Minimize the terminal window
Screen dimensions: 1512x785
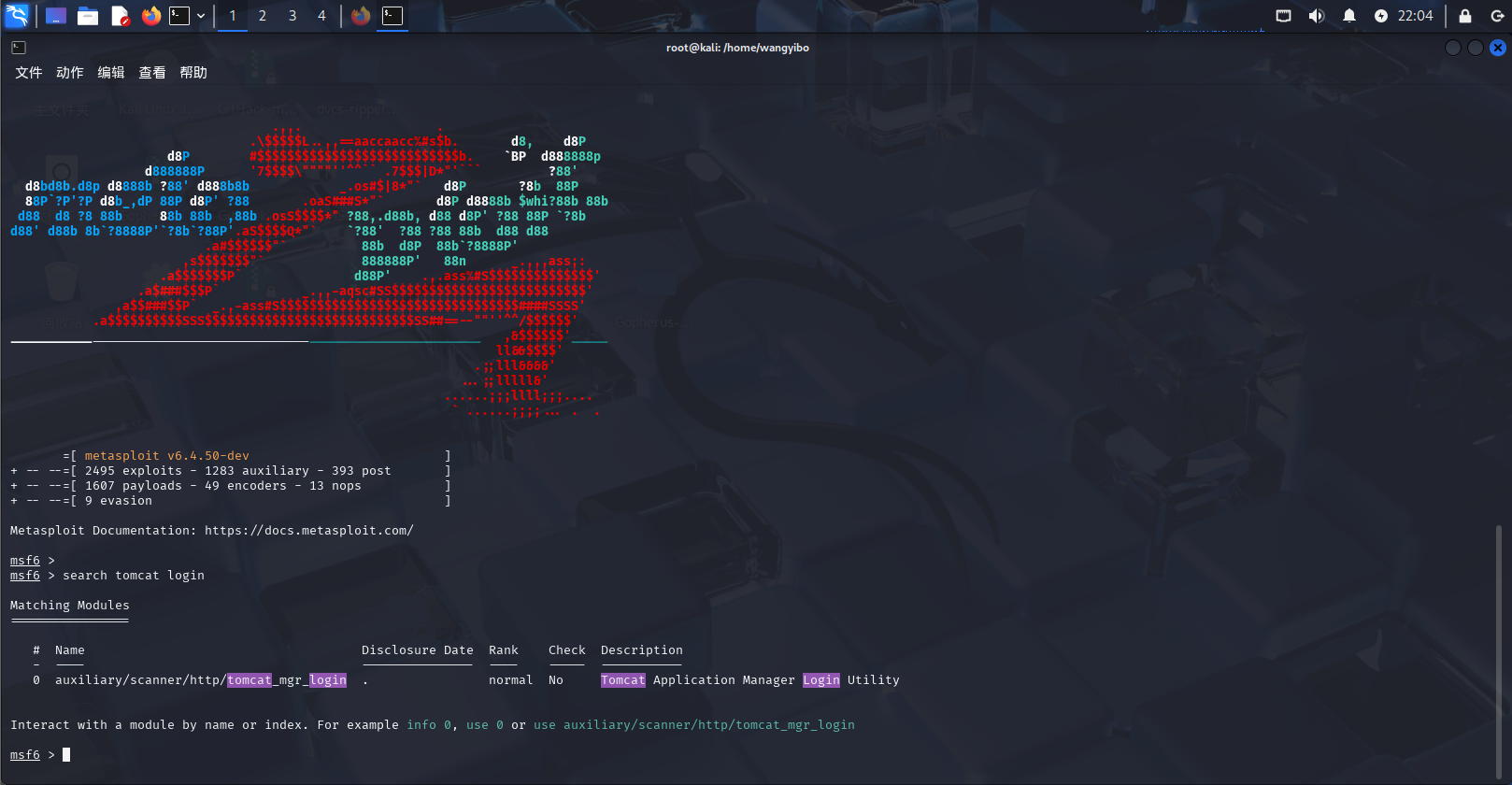pos(1453,48)
